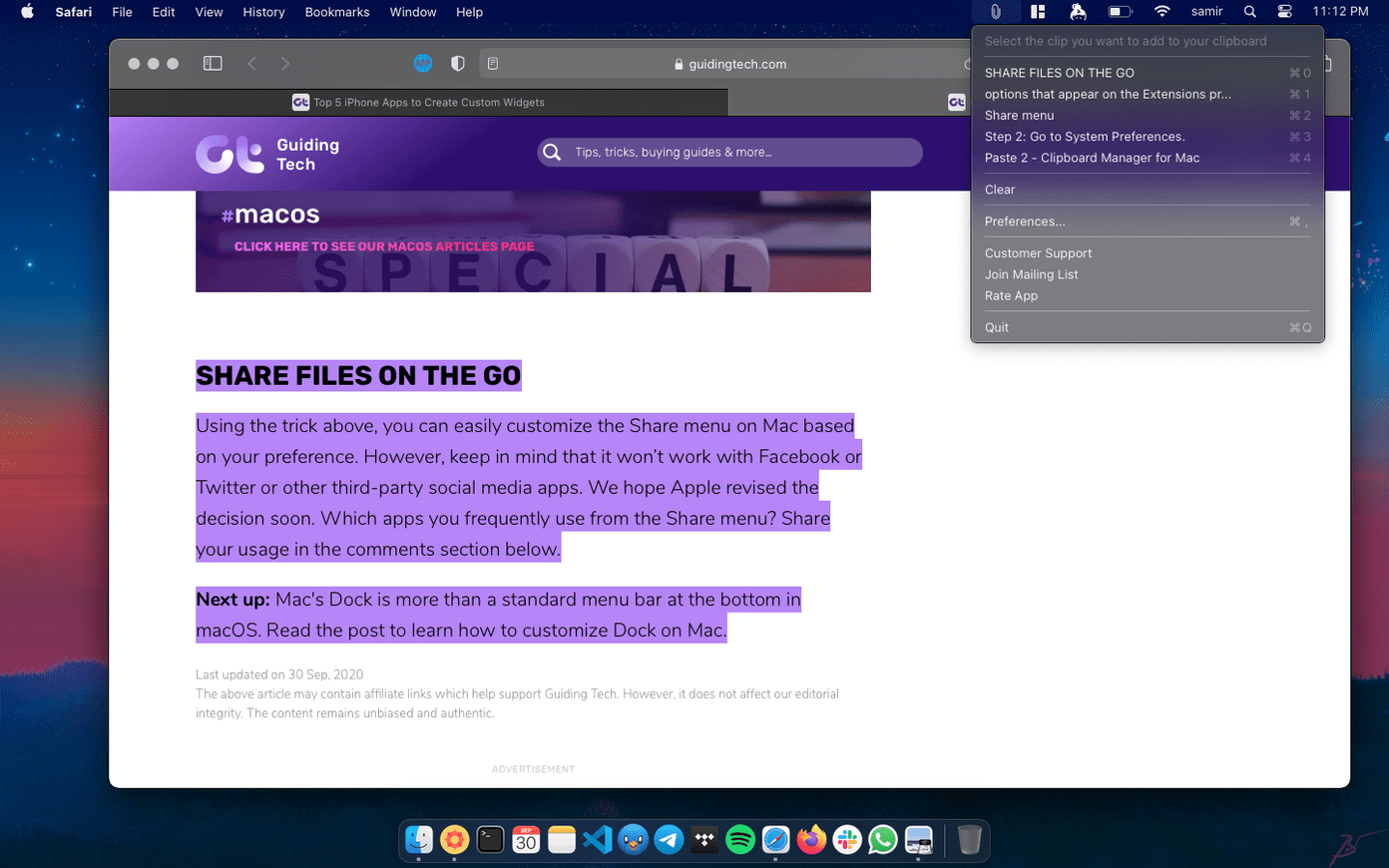Click the 'SHARE FILES ON THE GO' heading
This screenshot has width=1389, height=868.
(358, 376)
